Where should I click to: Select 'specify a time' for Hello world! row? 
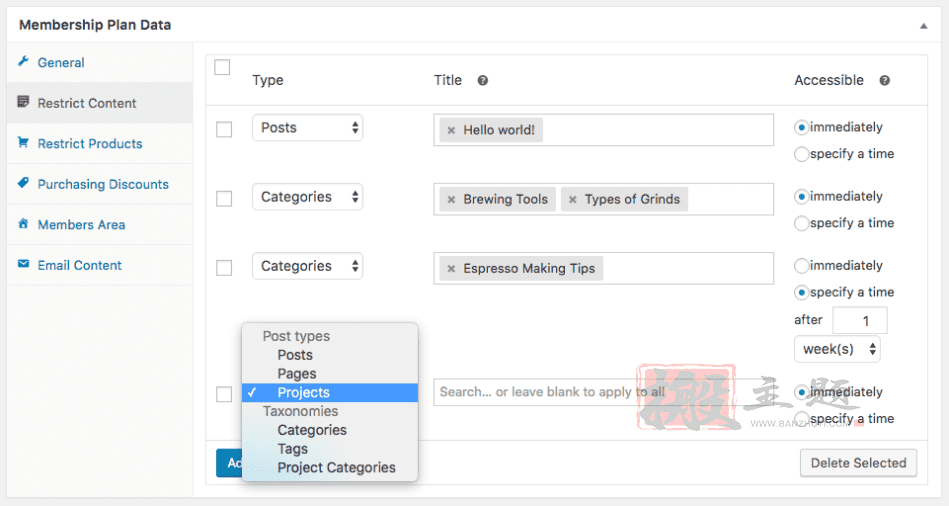pyautogui.click(x=801, y=154)
